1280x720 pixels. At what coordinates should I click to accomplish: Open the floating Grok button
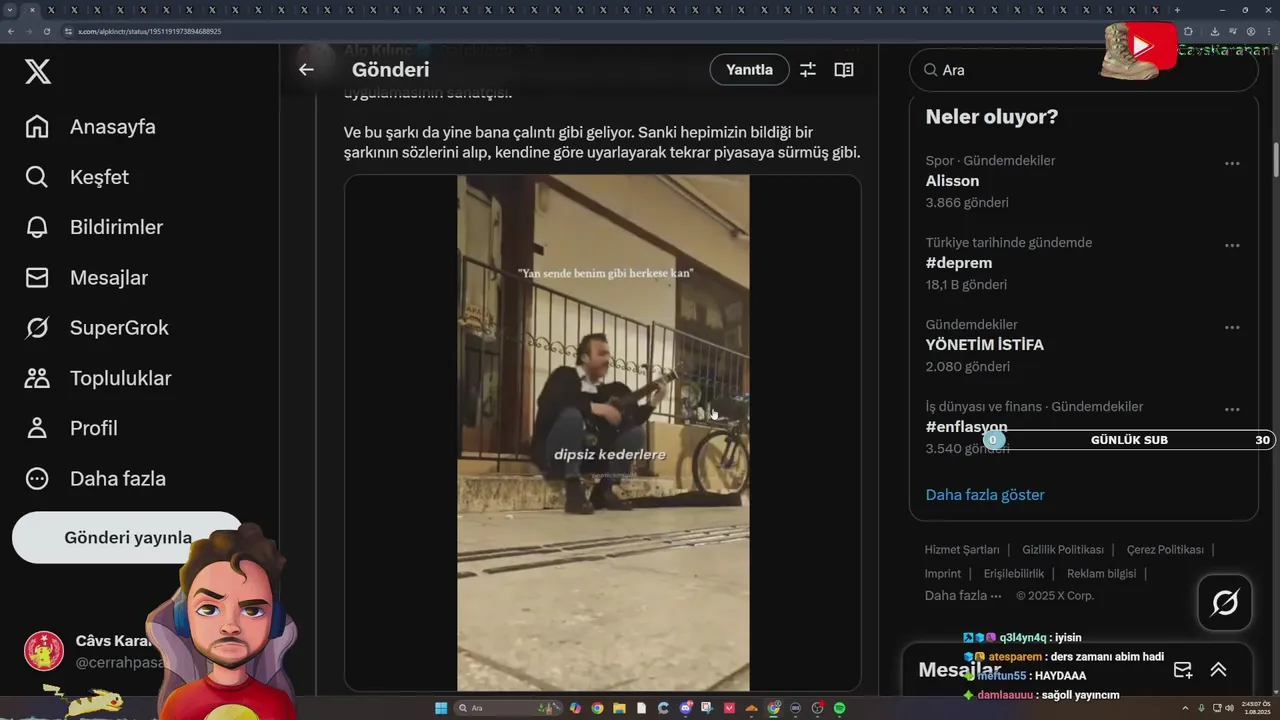[x=1225, y=602]
